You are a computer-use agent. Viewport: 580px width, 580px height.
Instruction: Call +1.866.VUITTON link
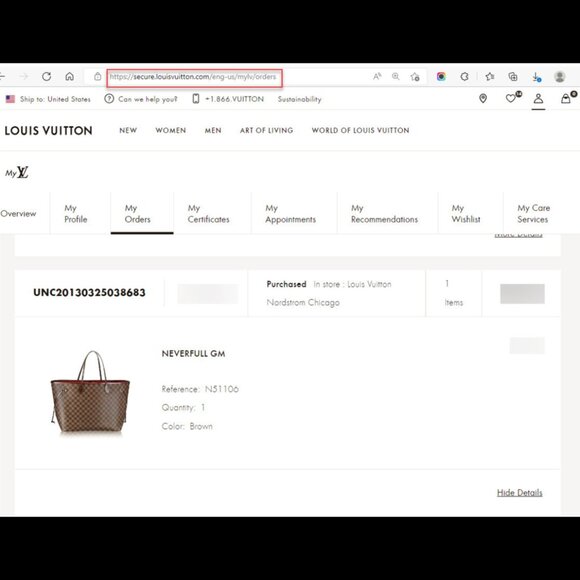235,99
